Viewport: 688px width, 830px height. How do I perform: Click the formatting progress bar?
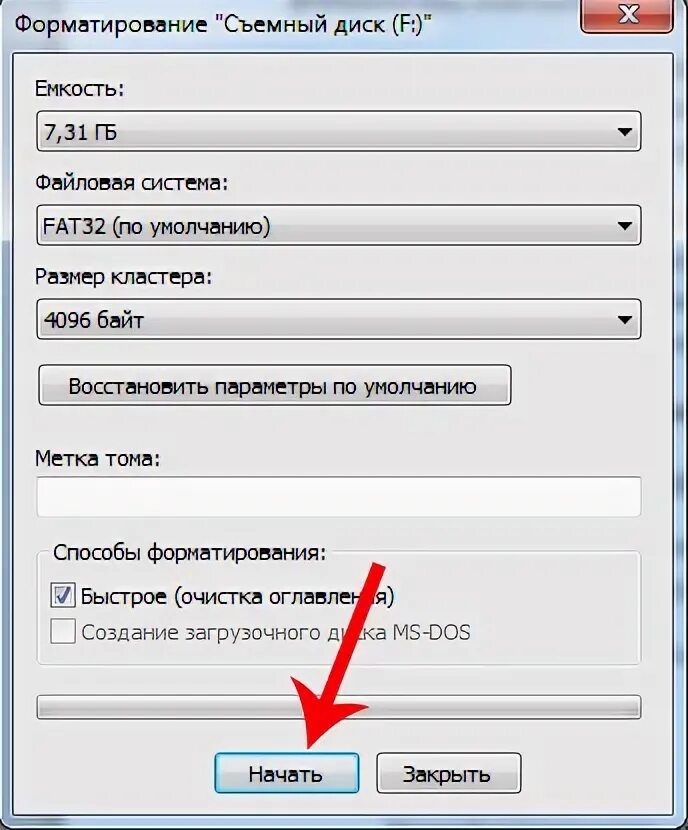(x=339, y=707)
